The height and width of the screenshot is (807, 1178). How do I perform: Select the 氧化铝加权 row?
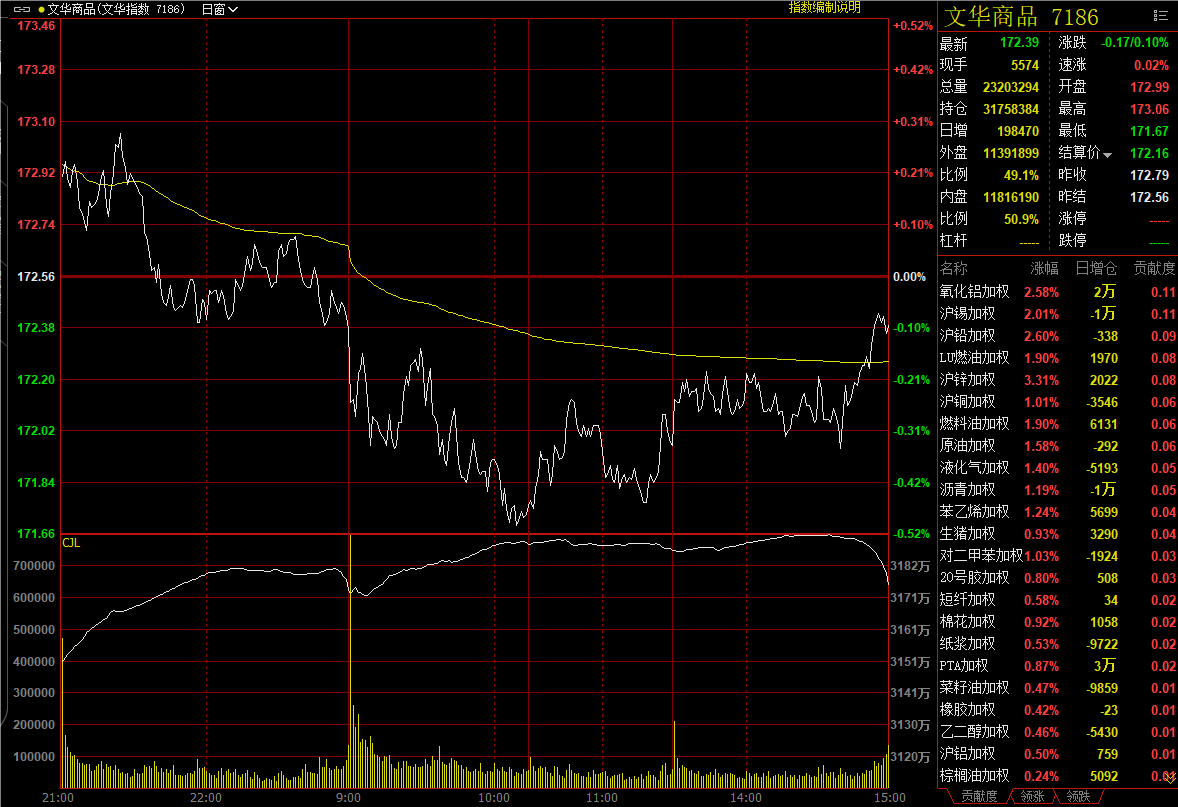pyautogui.click(x=974, y=292)
